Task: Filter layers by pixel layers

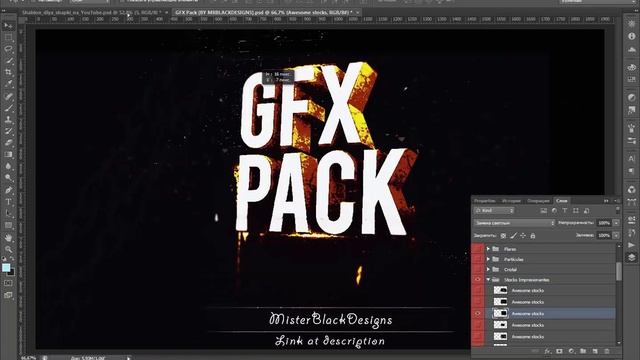Action: click(543, 211)
